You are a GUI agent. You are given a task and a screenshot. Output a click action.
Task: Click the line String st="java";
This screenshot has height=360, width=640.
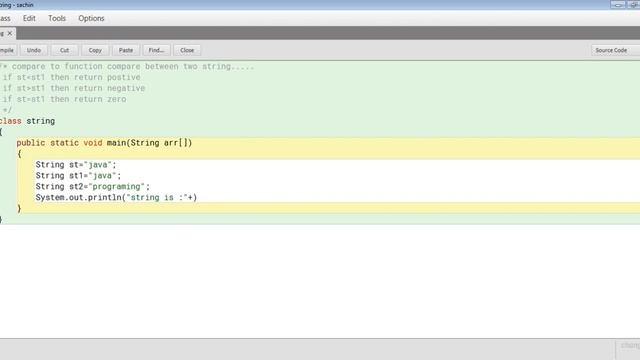pyautogui.click(x=76, y=165)
